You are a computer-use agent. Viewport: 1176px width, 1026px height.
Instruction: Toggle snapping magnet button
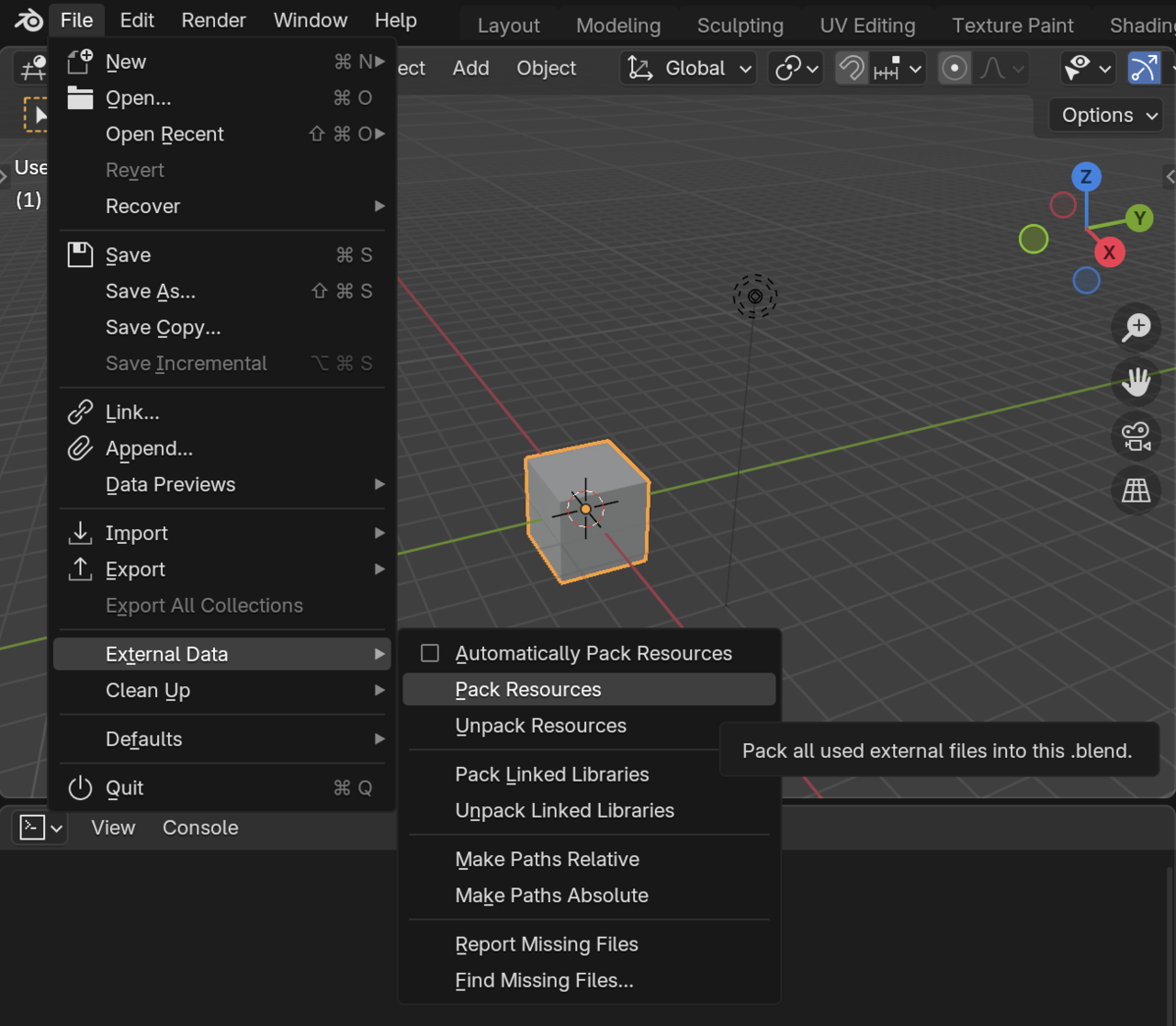(852, 68)
